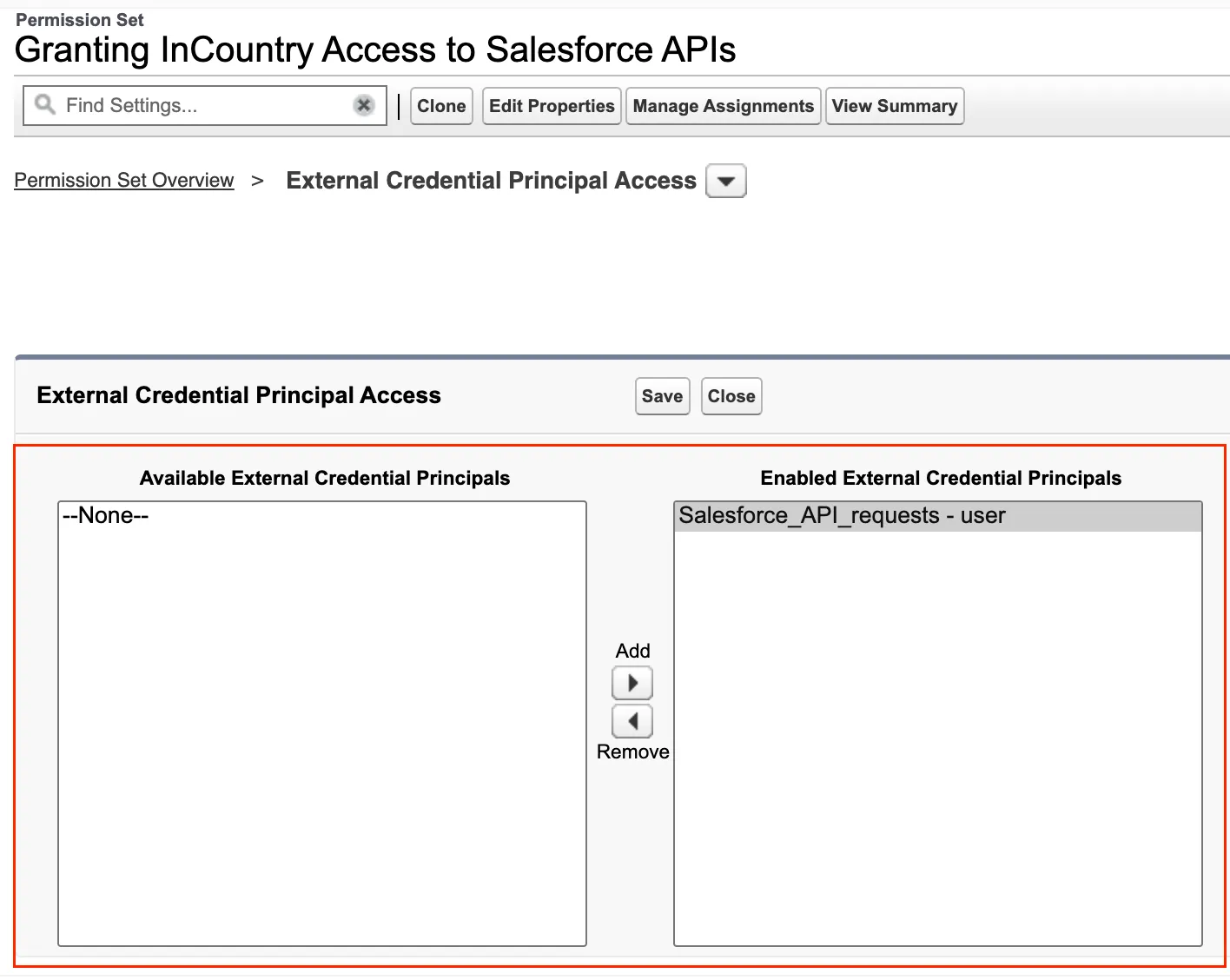Viewport: 1230px width, 980px height.
Task: Click empty area of Enabled Principals listbox
Action: (x=937, y=738)
